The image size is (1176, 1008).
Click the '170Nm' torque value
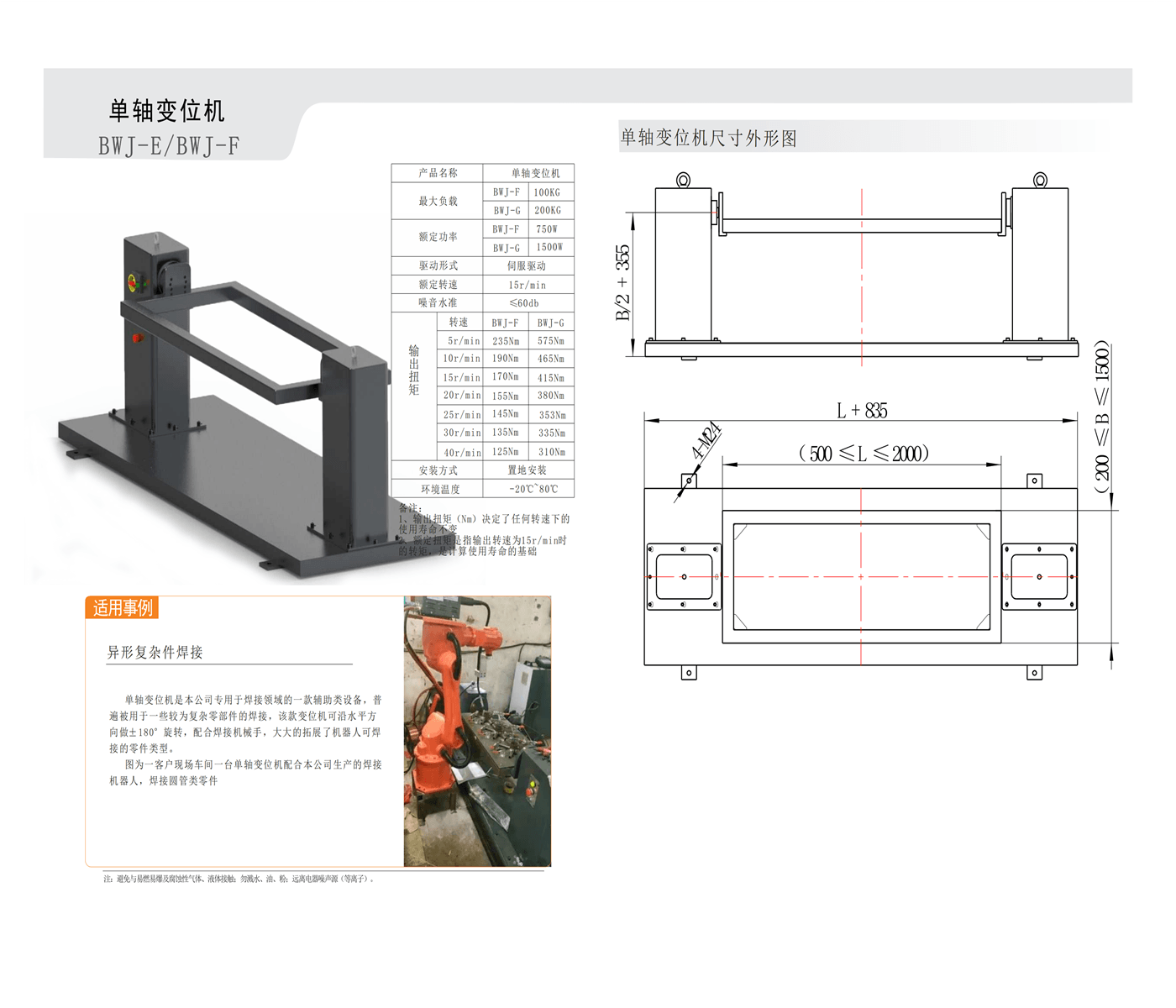tap(506, 377)
